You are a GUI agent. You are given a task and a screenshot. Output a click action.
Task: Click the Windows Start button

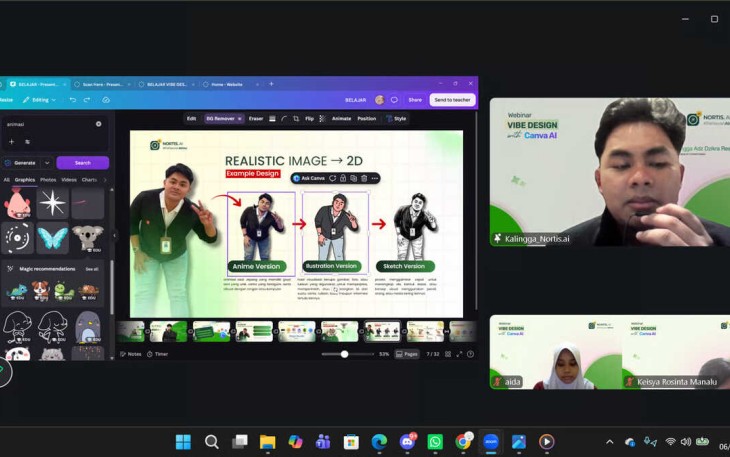pos(183,442)
